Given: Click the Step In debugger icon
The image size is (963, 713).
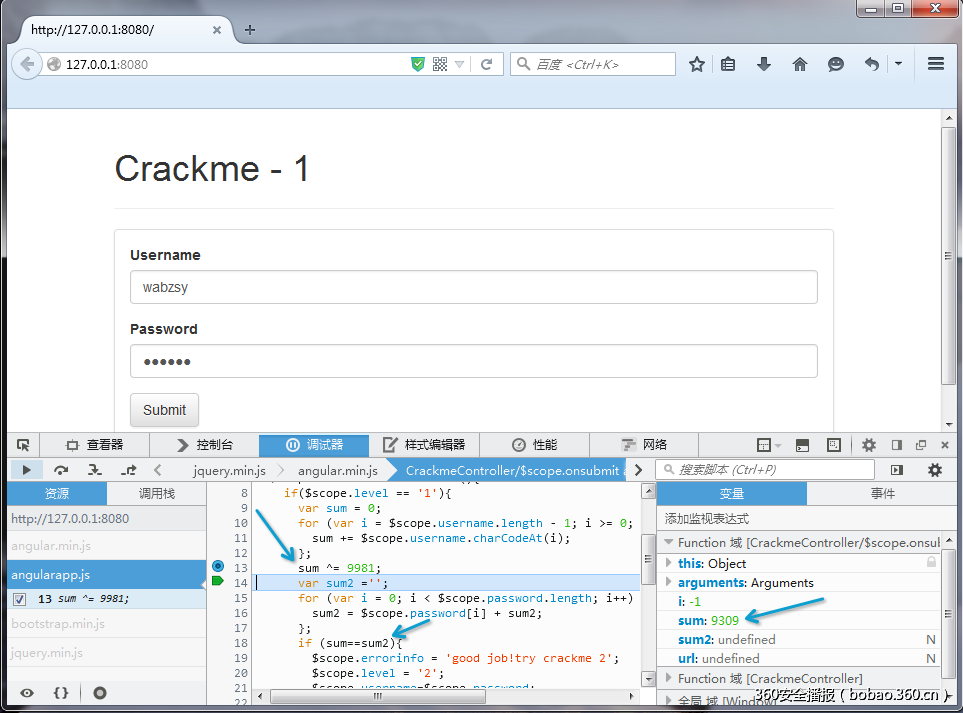Looking at the screenshot, I should [94, 469].
